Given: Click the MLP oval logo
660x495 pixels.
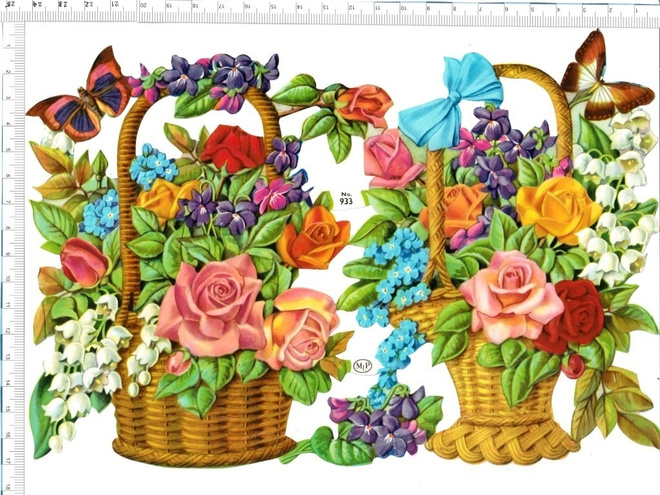Looking at the screenshot, I should [x=362, y=366].
